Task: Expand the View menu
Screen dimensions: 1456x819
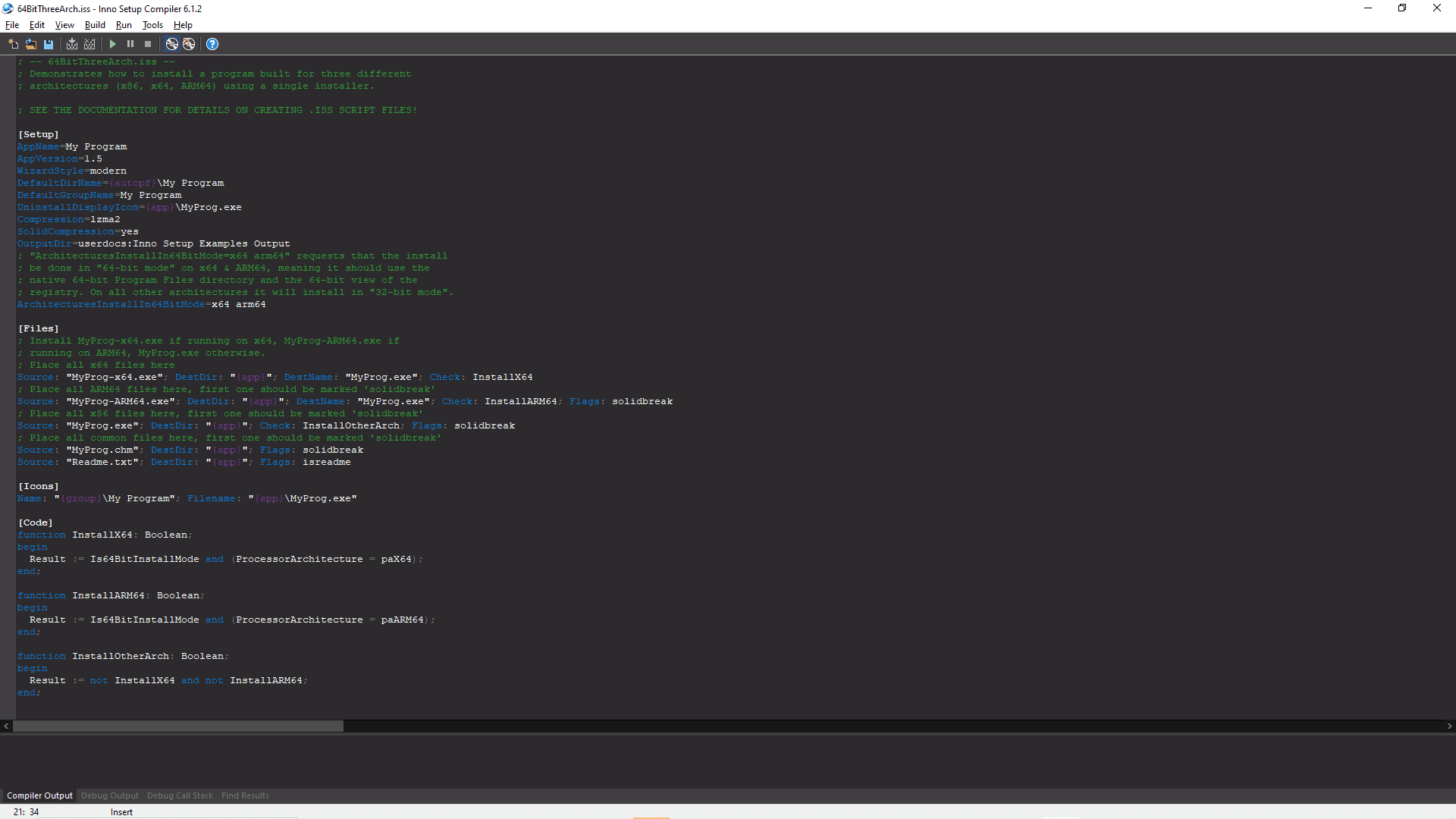Action: tap(64, 25)
